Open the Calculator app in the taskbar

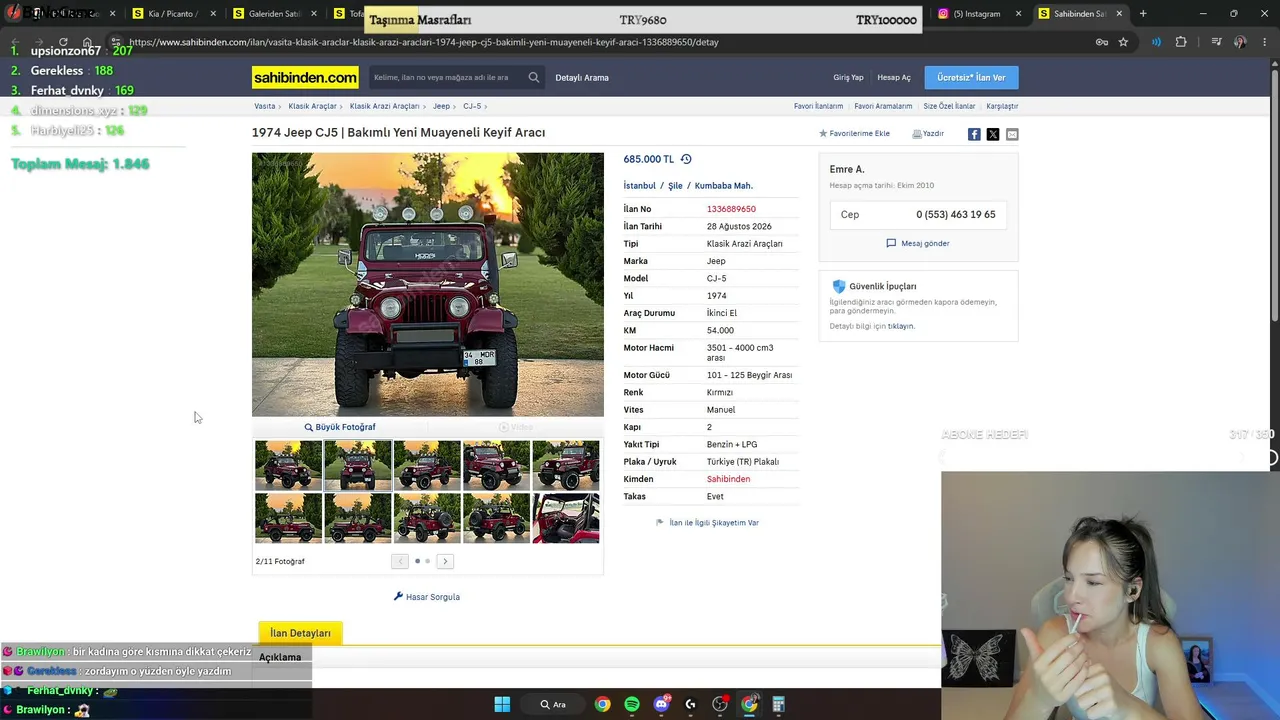pyautogui.click(x=778, y=704)
